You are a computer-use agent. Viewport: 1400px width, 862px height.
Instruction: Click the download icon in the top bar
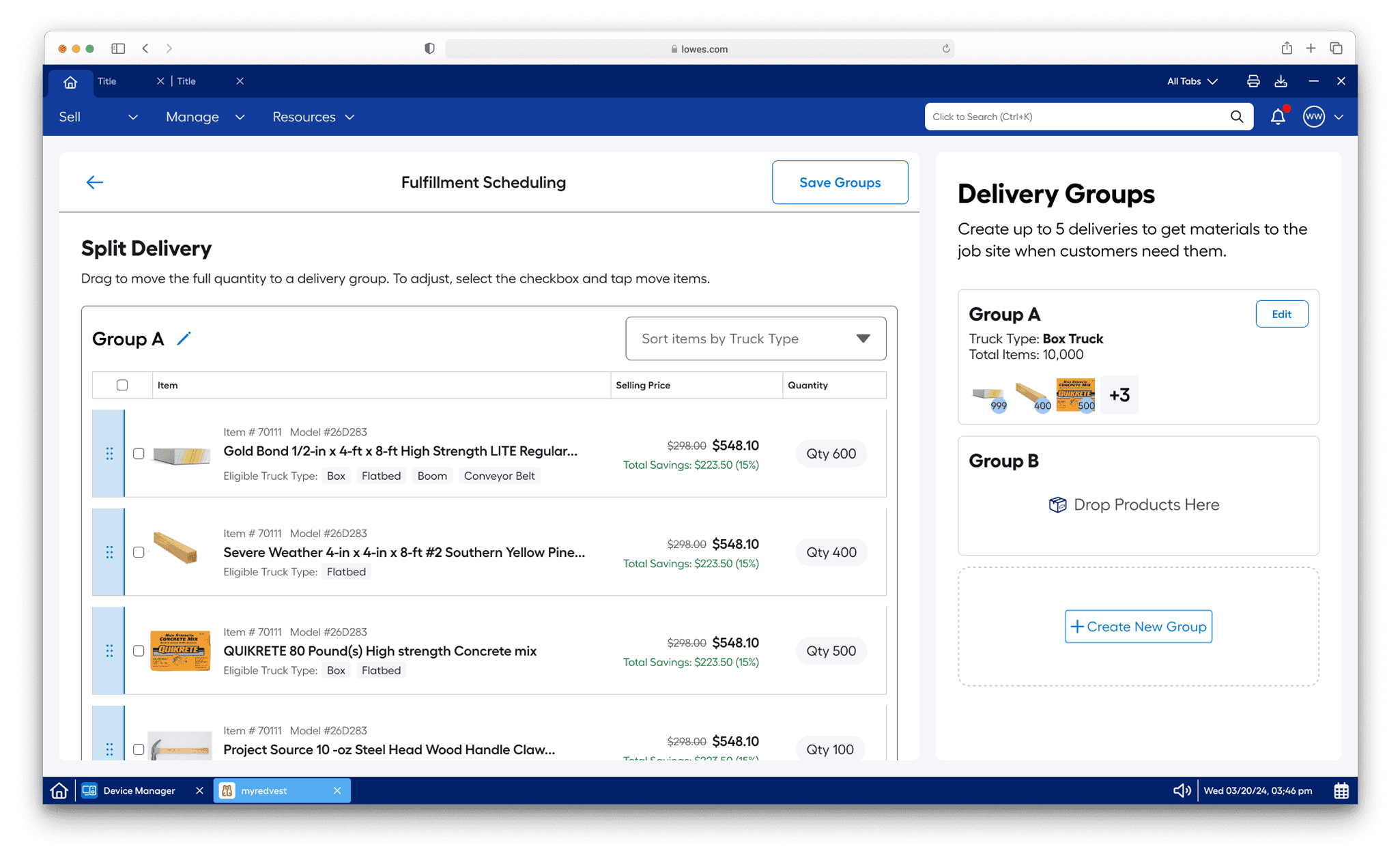click(1281, 81)
